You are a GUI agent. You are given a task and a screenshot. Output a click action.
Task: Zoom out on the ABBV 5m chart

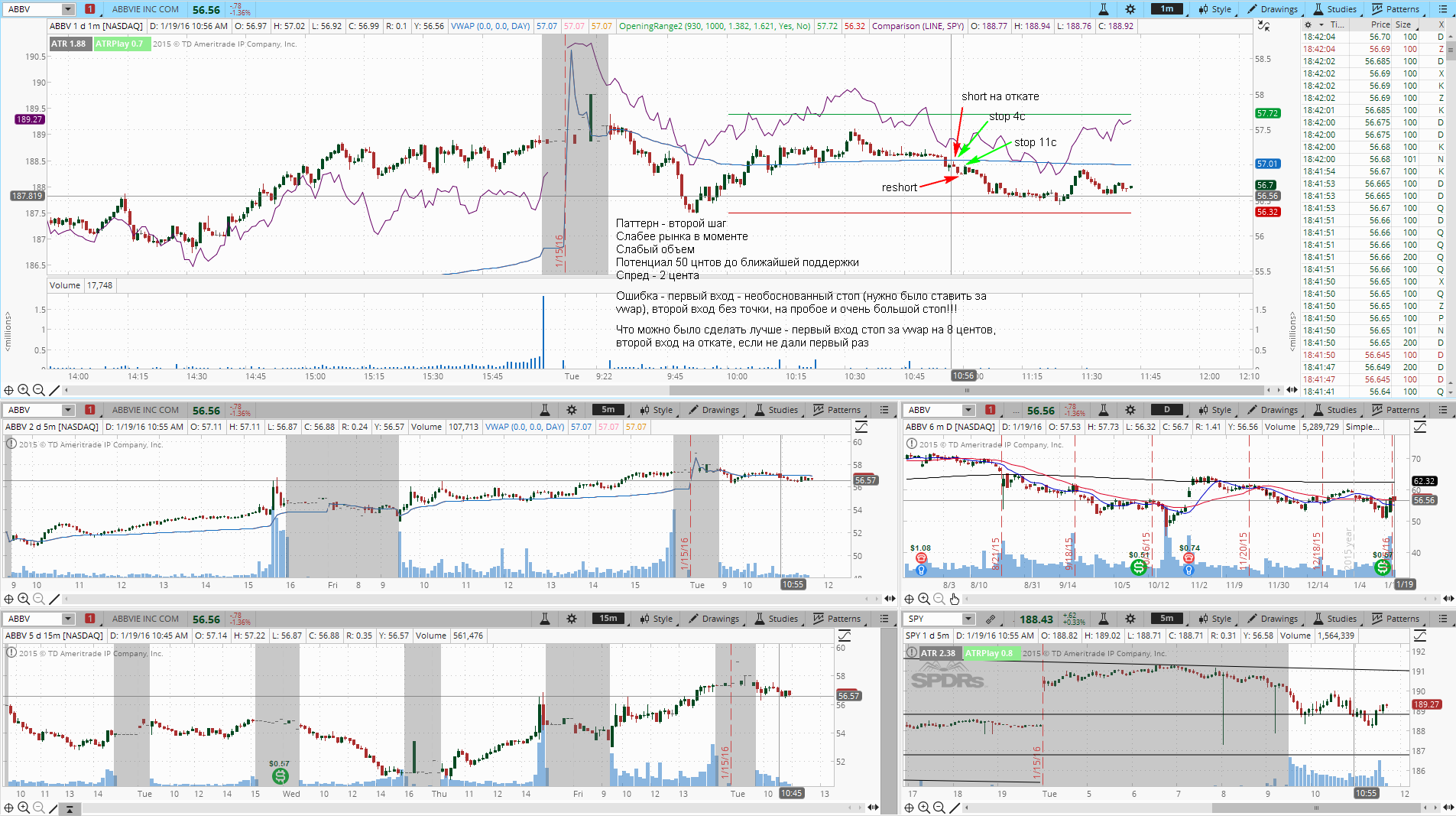coord(38,599)
